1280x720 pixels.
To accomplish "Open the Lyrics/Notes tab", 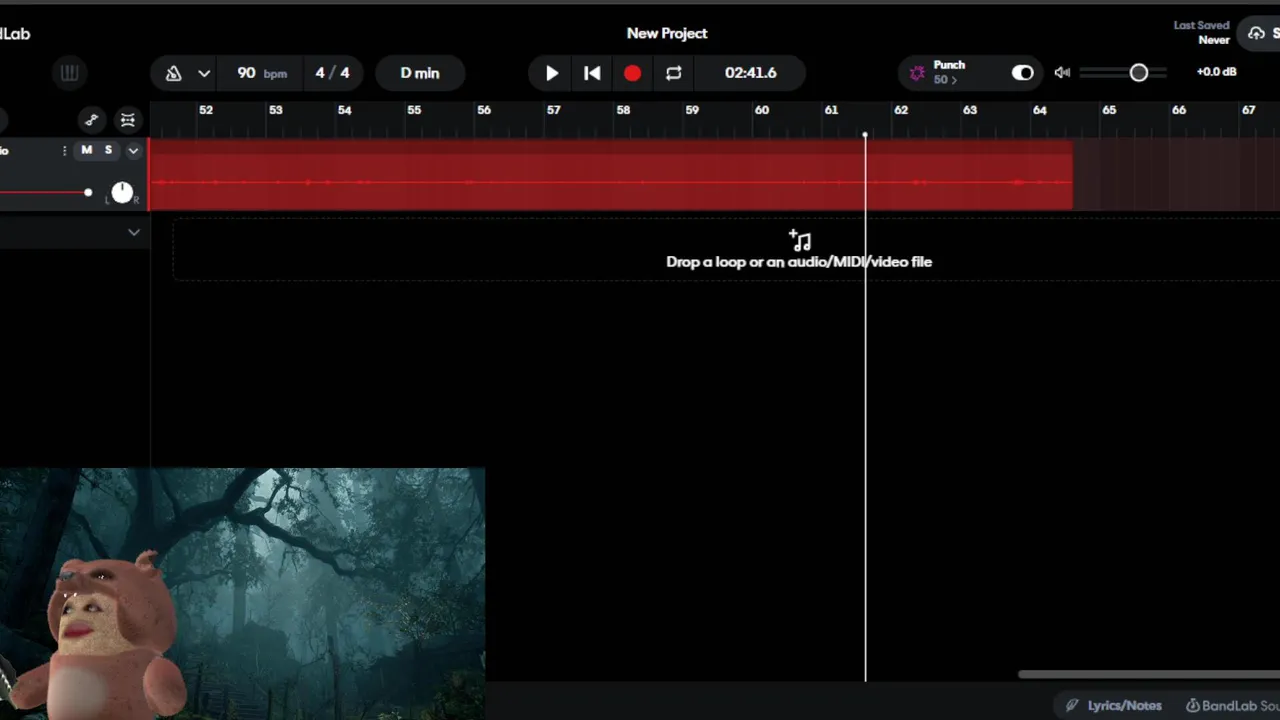I will (1114, 705).
